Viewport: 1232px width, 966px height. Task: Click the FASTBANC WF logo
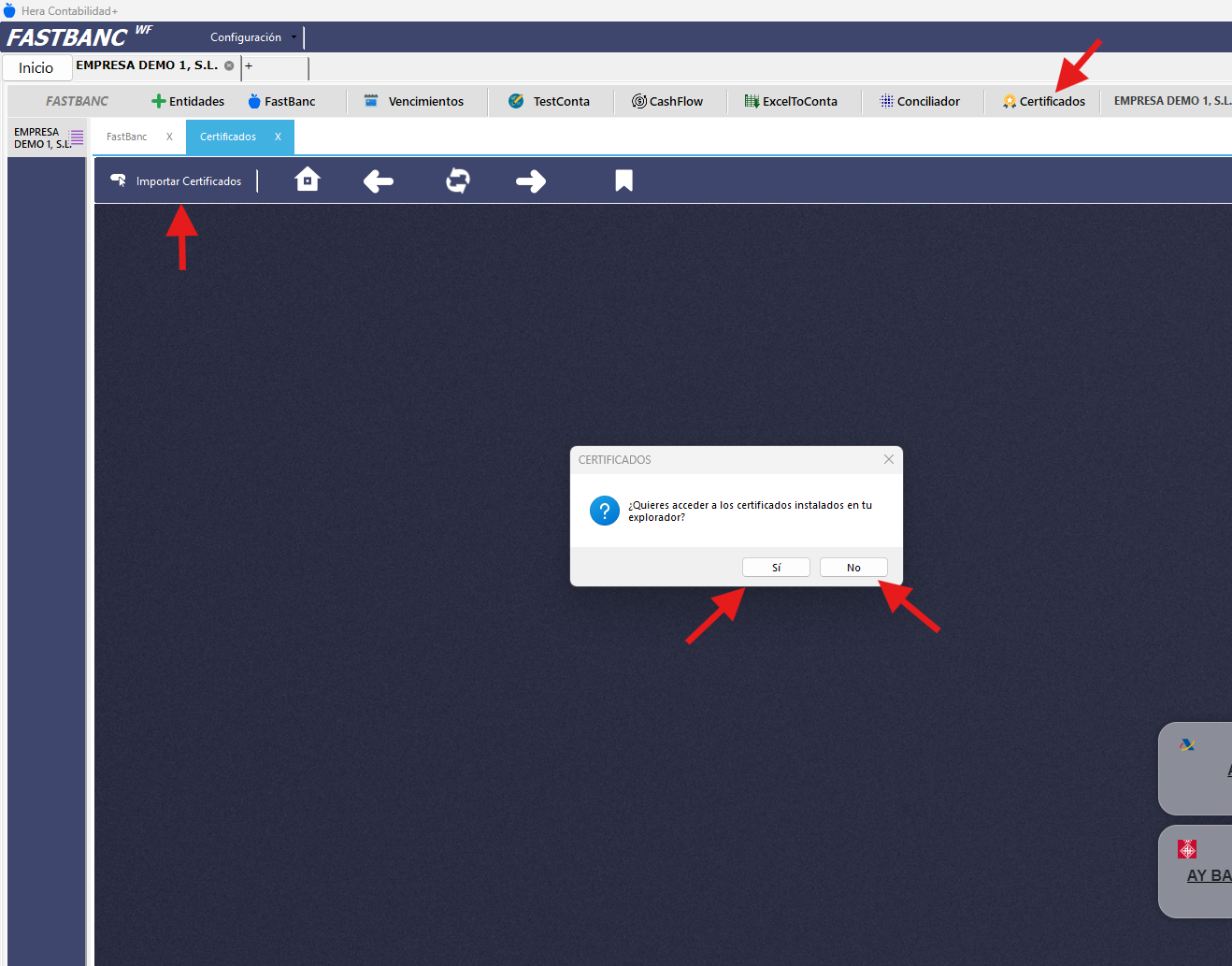tap(79, 36)
